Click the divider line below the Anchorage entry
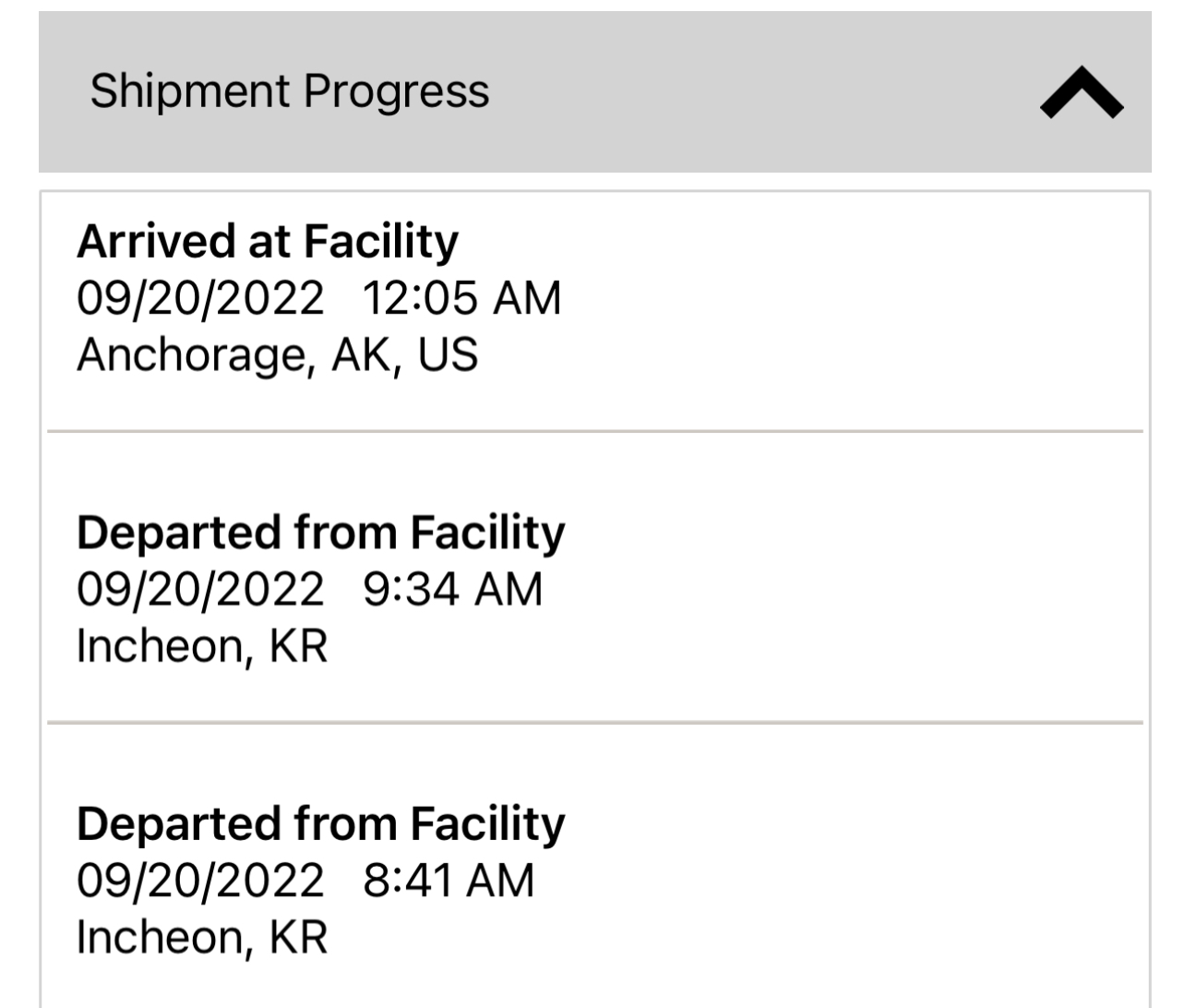Viewport: 1185px width, 1008px height. pyautogui.click(x=594, y=431)
